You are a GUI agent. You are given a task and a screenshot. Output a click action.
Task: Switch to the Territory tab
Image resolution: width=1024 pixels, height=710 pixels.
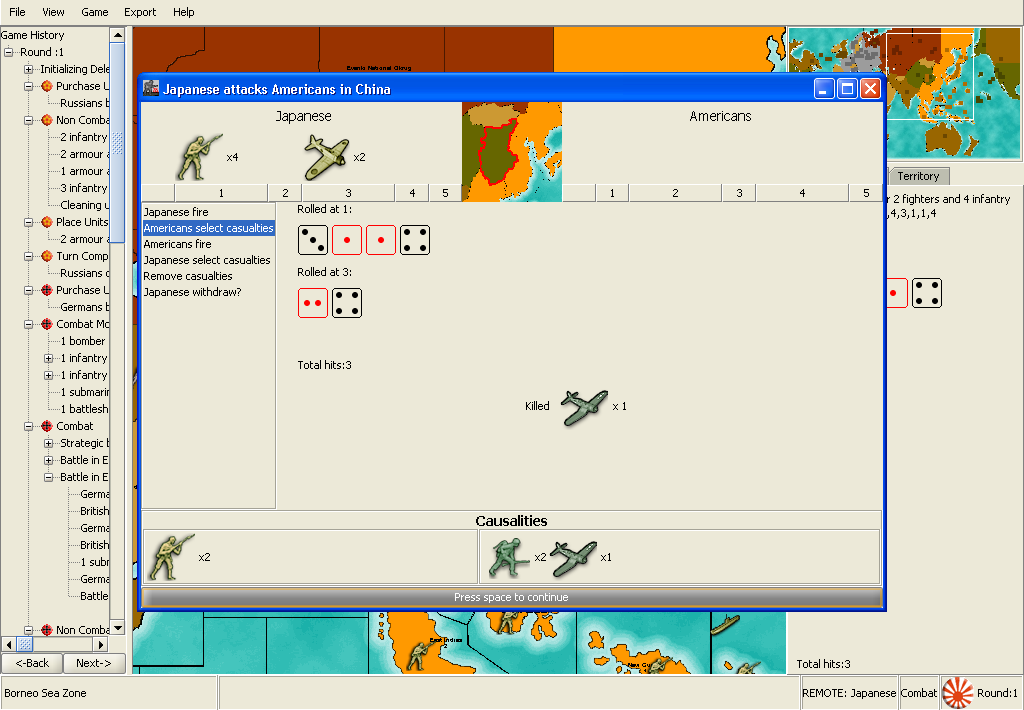(918, 176)
